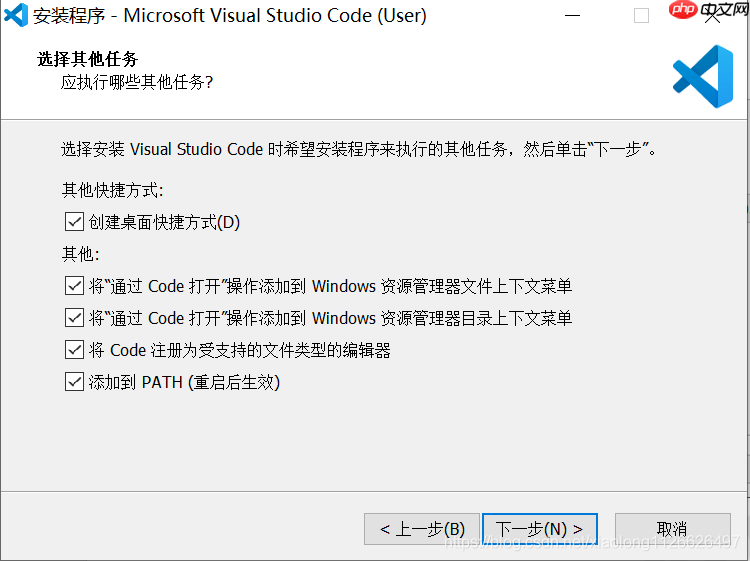The image size is (750, 561).
Task: Toggle the add to PATH checkbox
Action: [74, 382]
